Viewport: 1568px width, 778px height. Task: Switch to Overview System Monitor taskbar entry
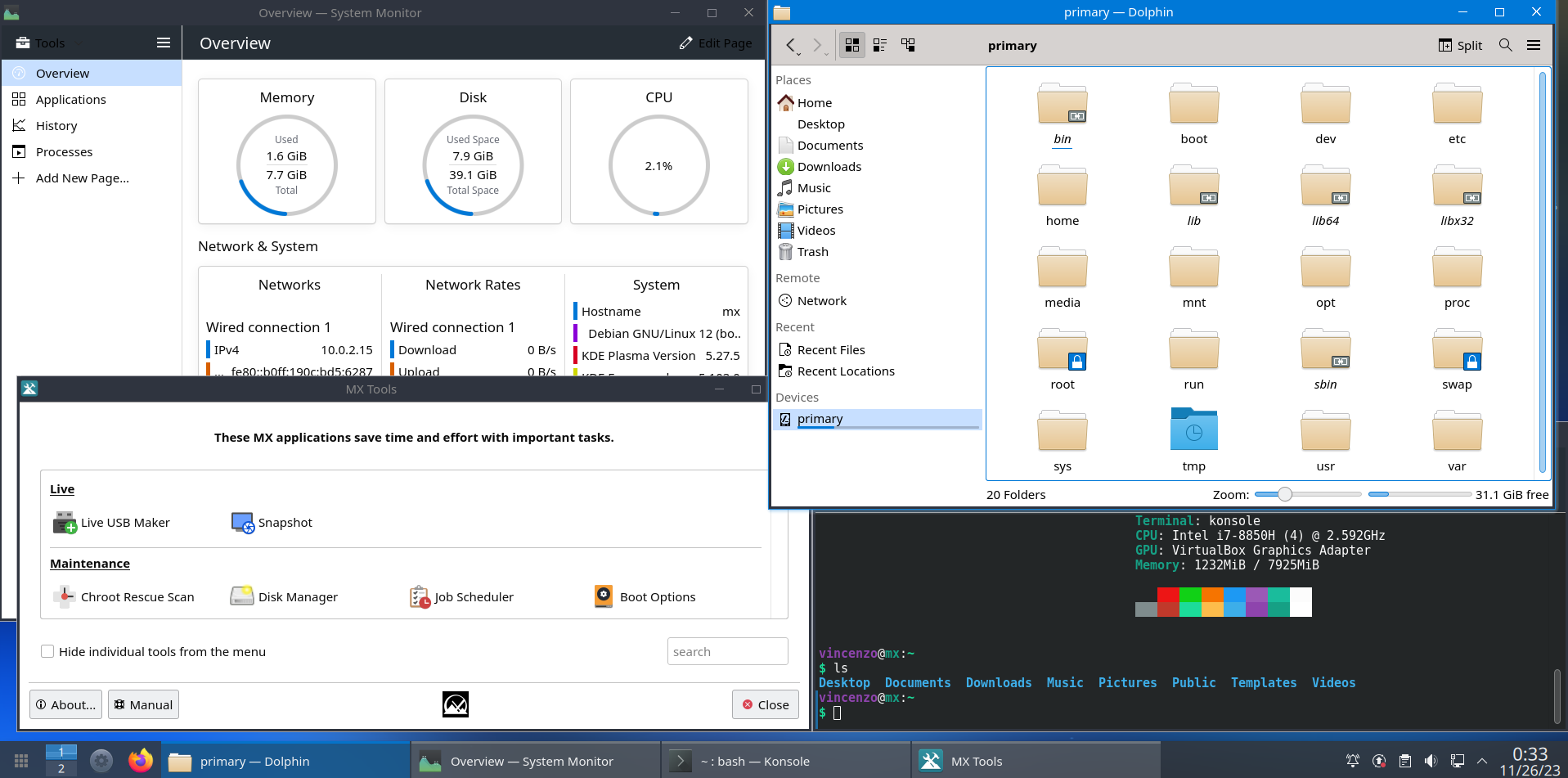[535, 761]
